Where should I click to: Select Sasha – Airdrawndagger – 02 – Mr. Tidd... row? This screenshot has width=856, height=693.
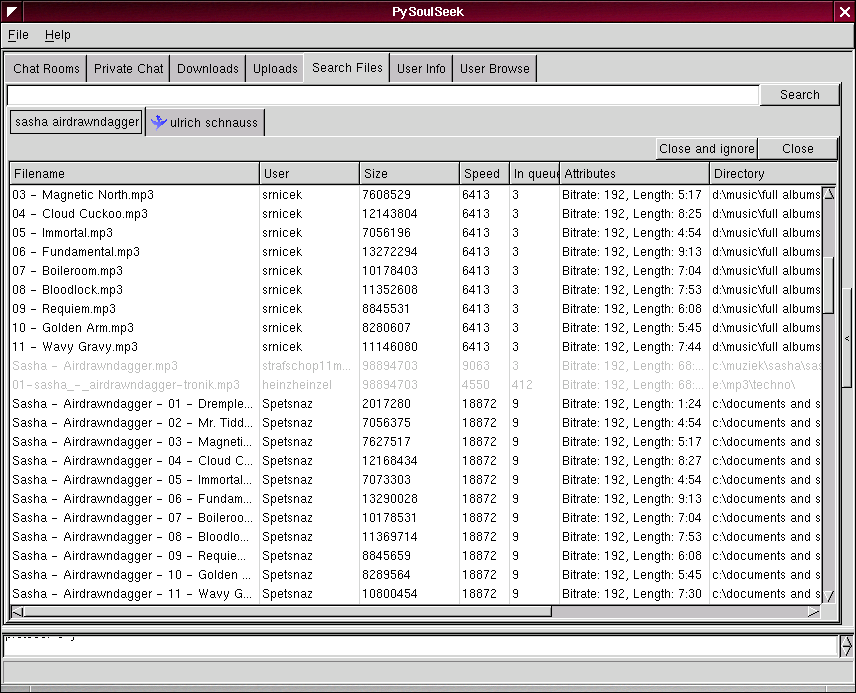click(x=416, y=423)
